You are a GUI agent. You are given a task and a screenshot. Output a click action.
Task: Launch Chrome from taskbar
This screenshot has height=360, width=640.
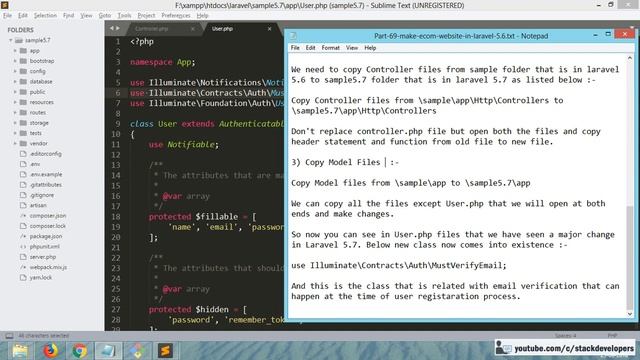80,351
